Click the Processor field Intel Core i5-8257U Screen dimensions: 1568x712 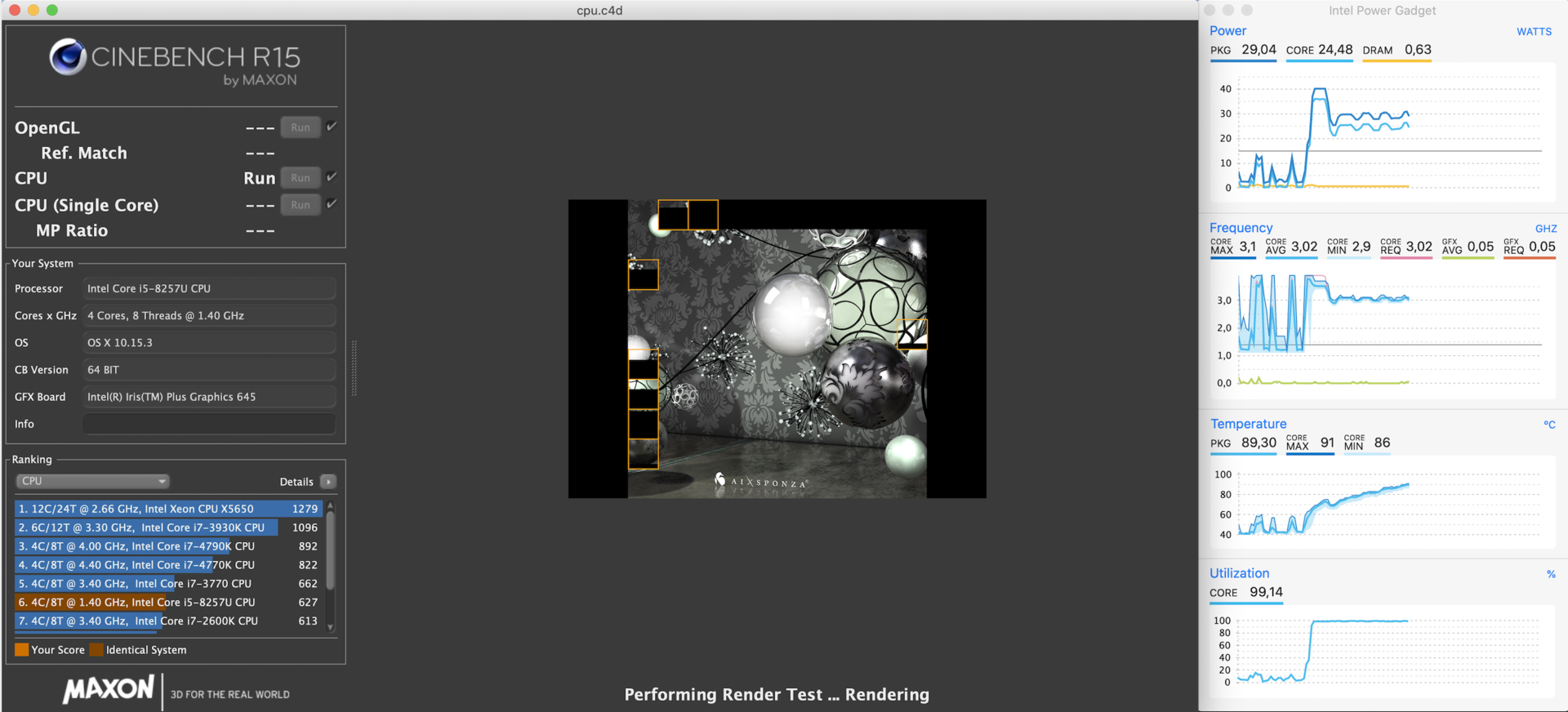tap(209, 288)
